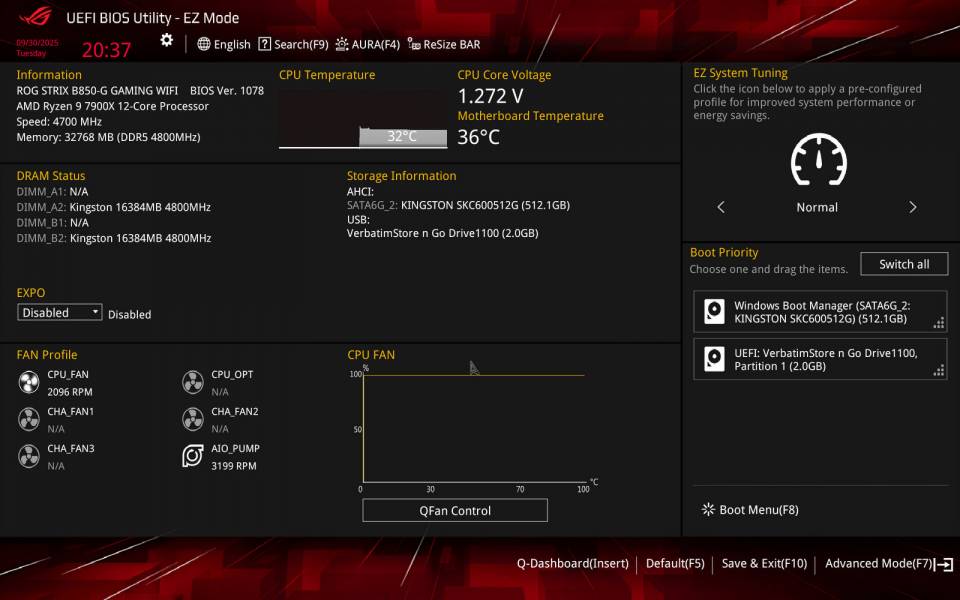Click the left chevron in EZ System Tuning

pos(720,207)
